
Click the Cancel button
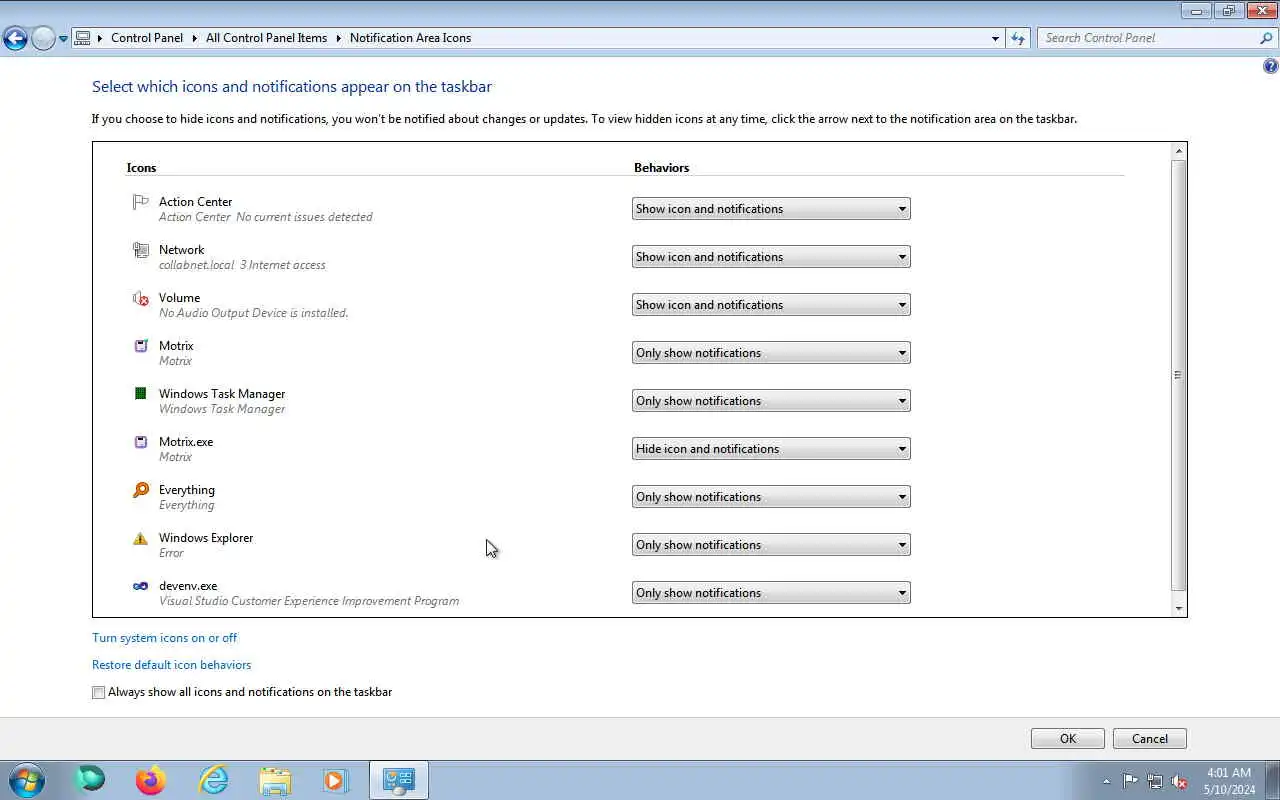(x=1150, y=739)
